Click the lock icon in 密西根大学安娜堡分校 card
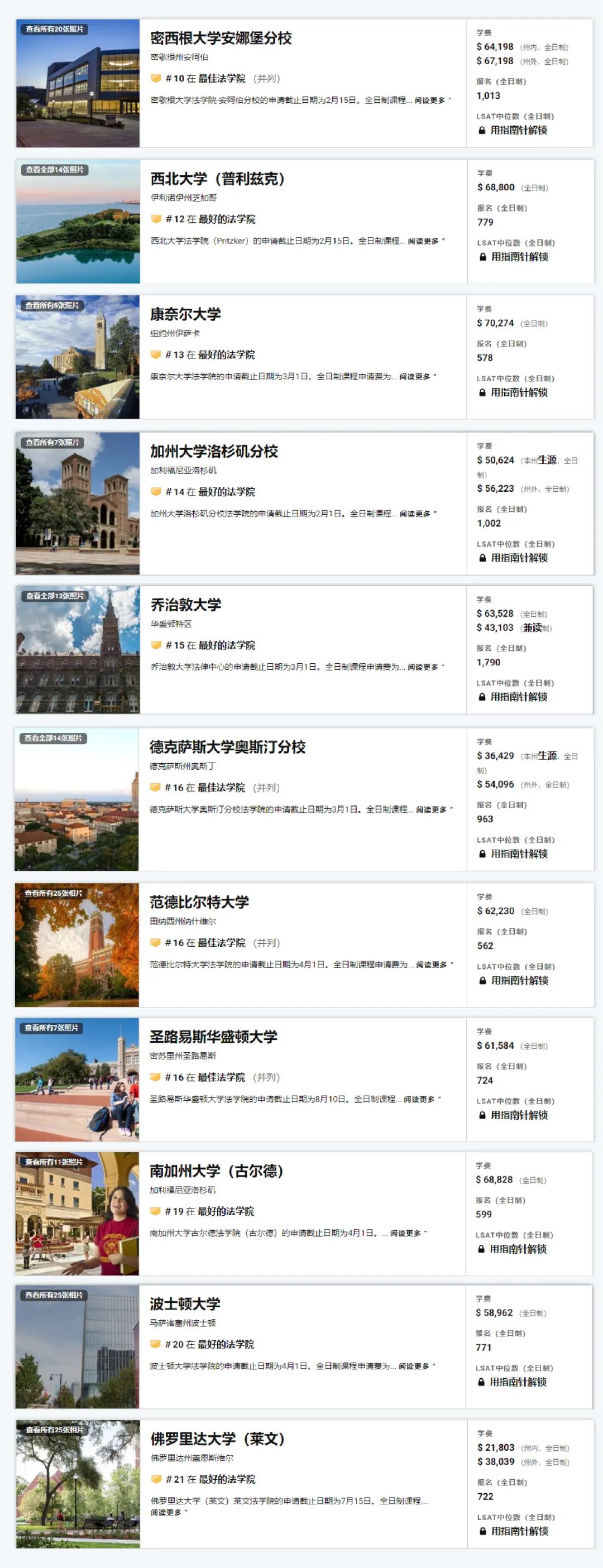Image resolution: width=603 pixels, height=1568 pixels. click(x=482, y=130)
